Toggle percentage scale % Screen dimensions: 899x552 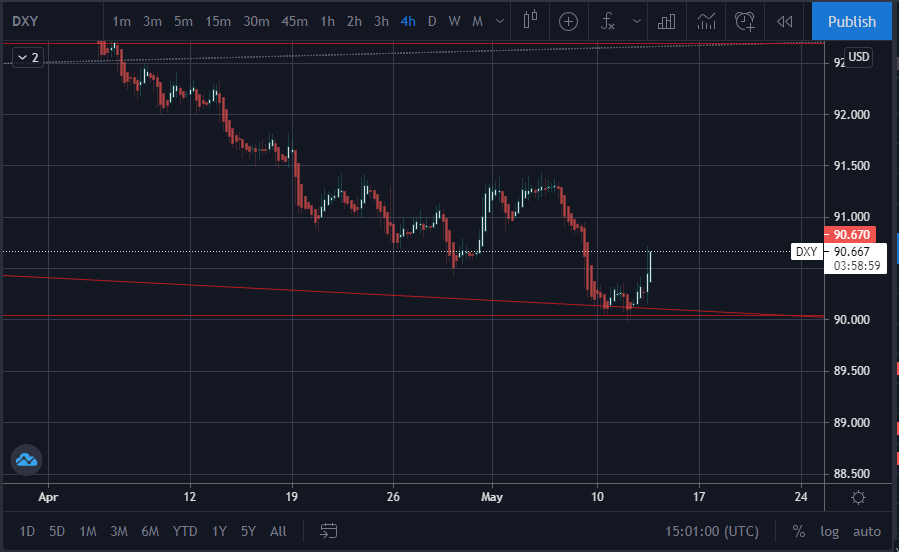(799, 531)
